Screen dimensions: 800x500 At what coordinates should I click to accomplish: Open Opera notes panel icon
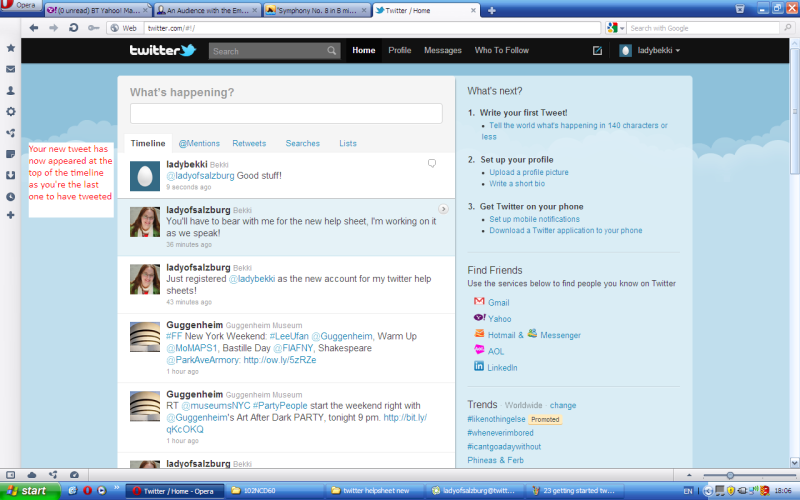click(10, 154)
